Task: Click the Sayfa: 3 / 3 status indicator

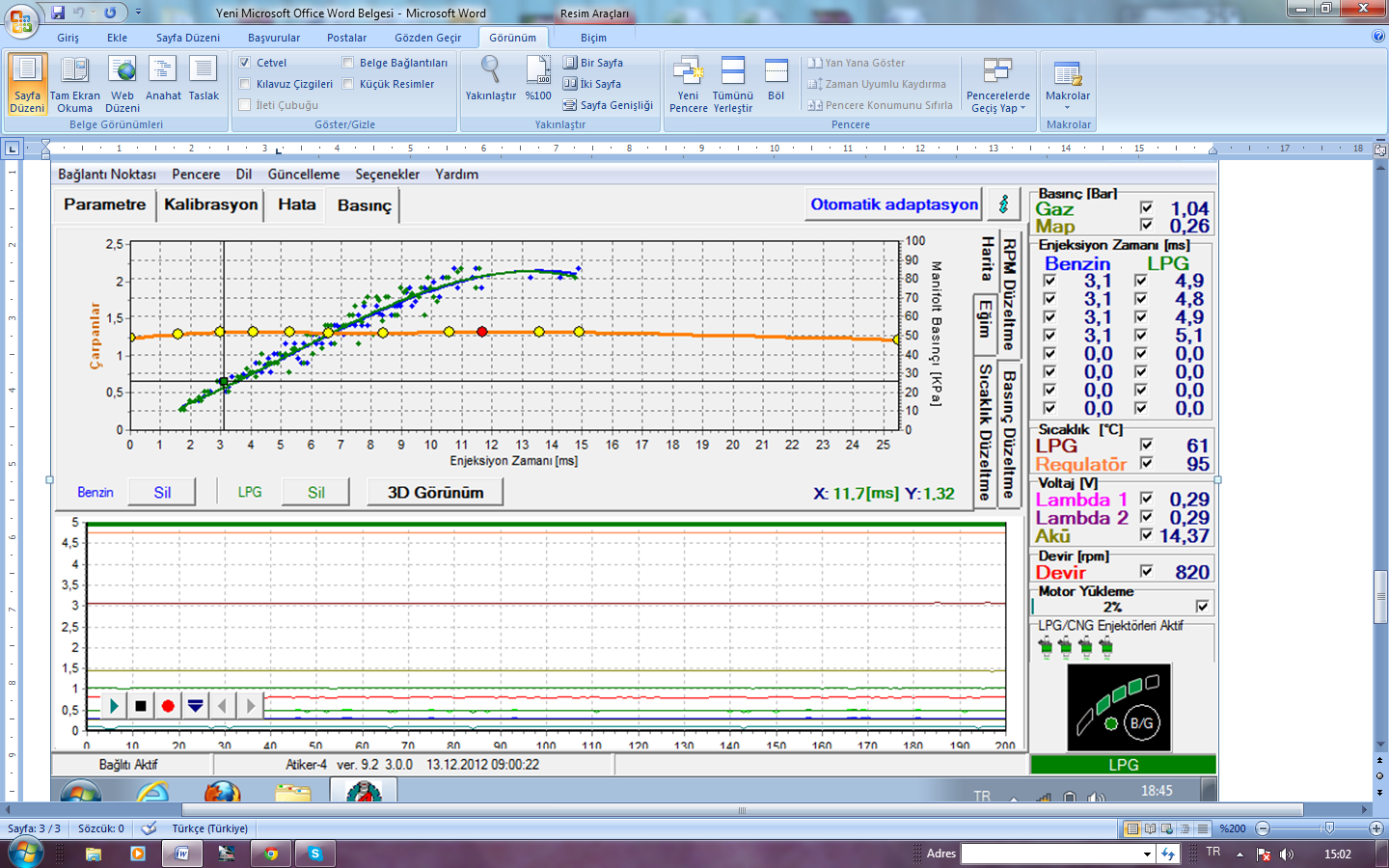Action: [x=34, y=828]
